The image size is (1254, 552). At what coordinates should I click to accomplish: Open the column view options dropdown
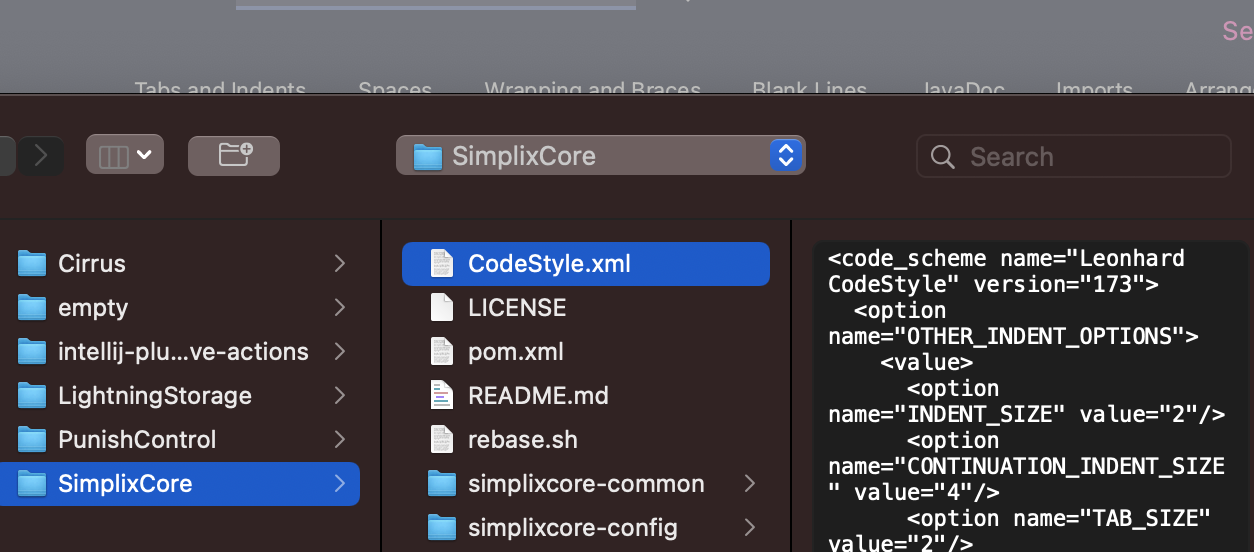coord(125,155)
